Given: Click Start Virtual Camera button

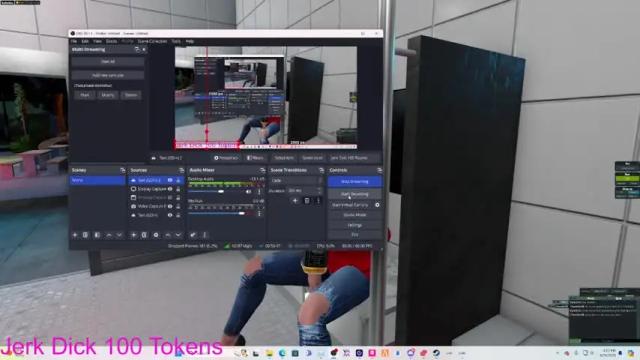Looking at the screenshot, I should tap(350, 205).
